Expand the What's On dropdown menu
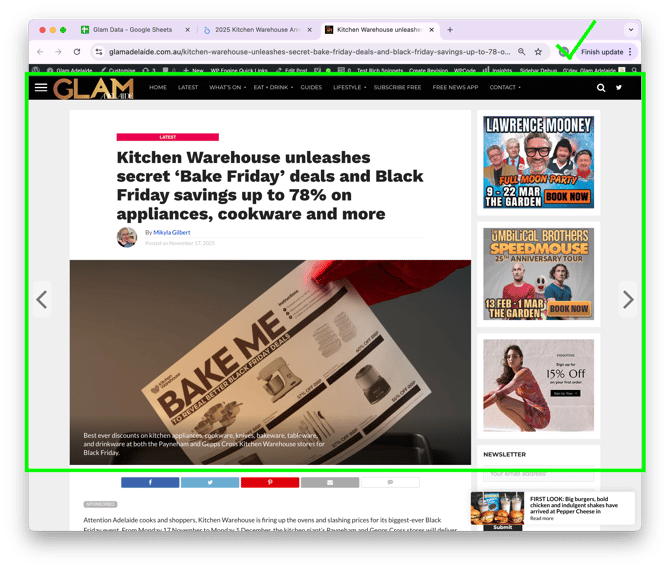 click(x=227, y=88)
